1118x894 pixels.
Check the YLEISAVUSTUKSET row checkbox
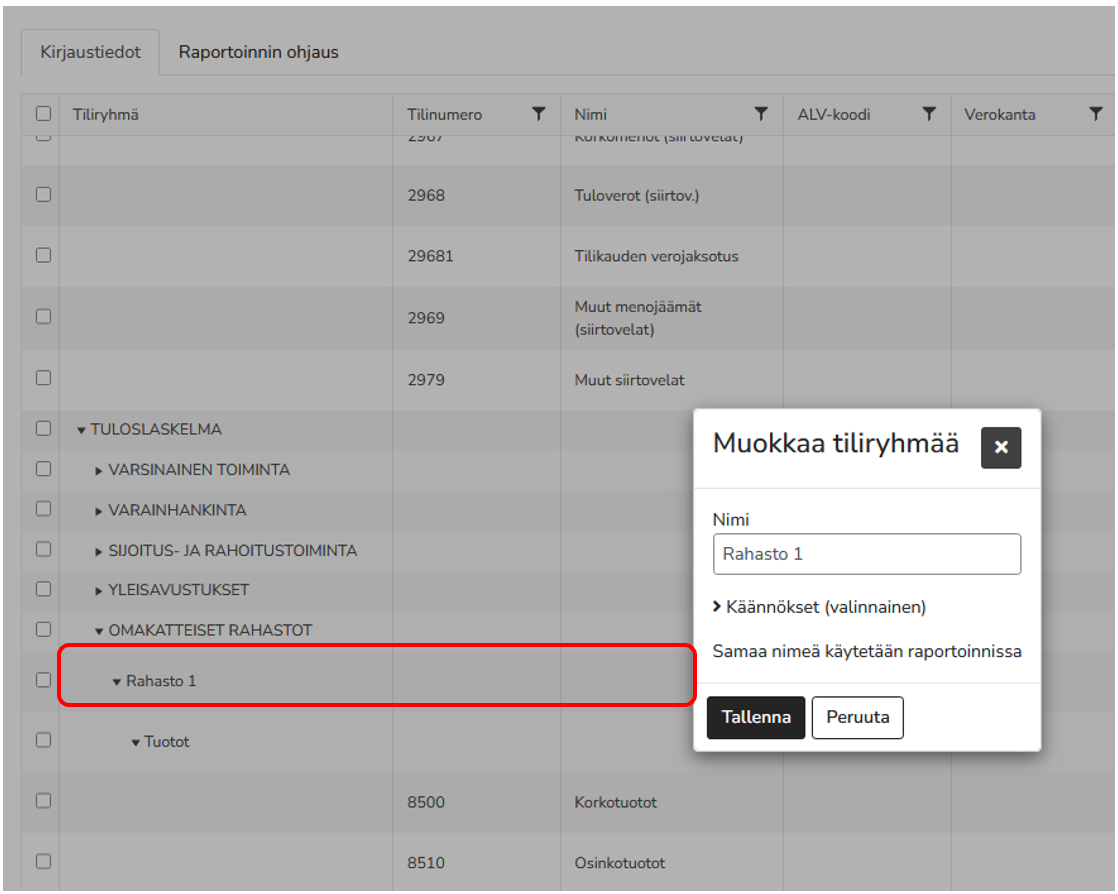coord(43,590)
